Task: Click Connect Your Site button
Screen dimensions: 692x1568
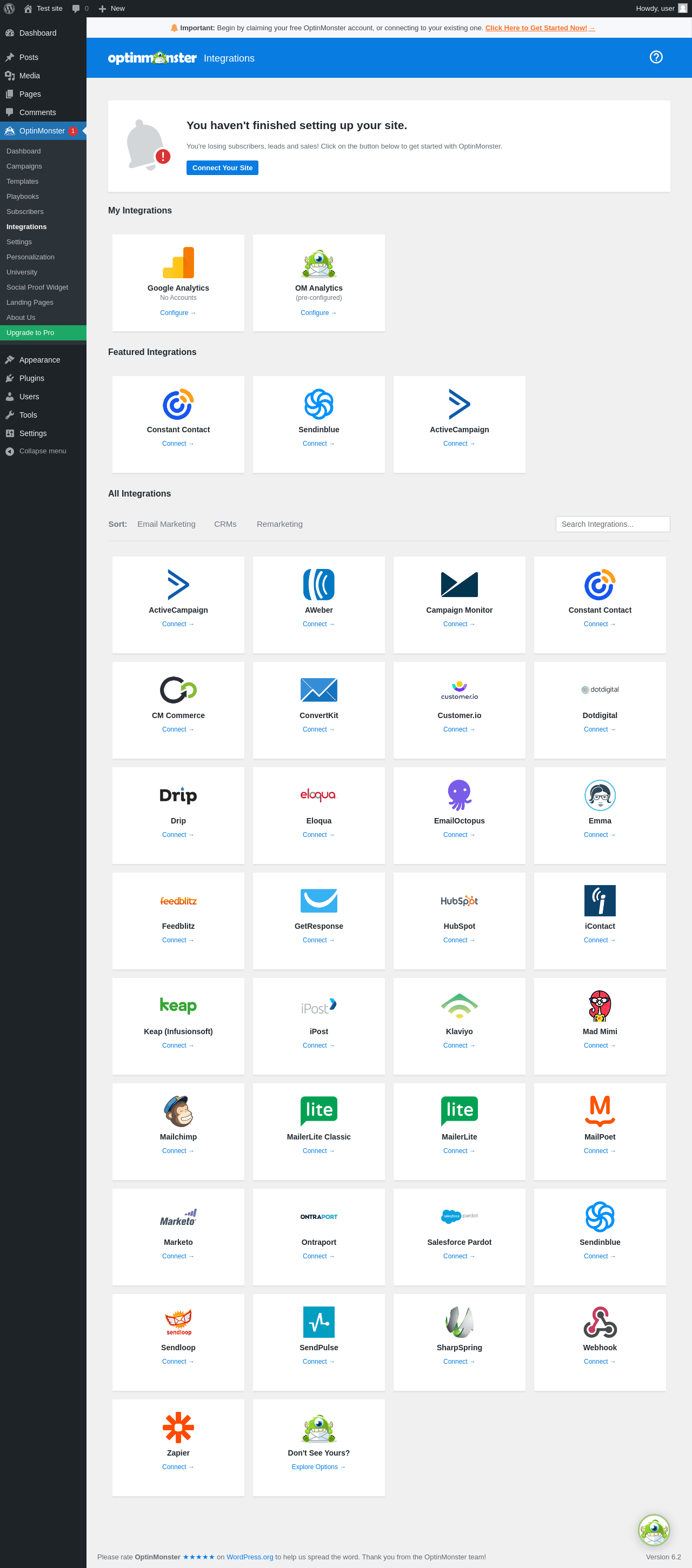Action: pos(222,168)
